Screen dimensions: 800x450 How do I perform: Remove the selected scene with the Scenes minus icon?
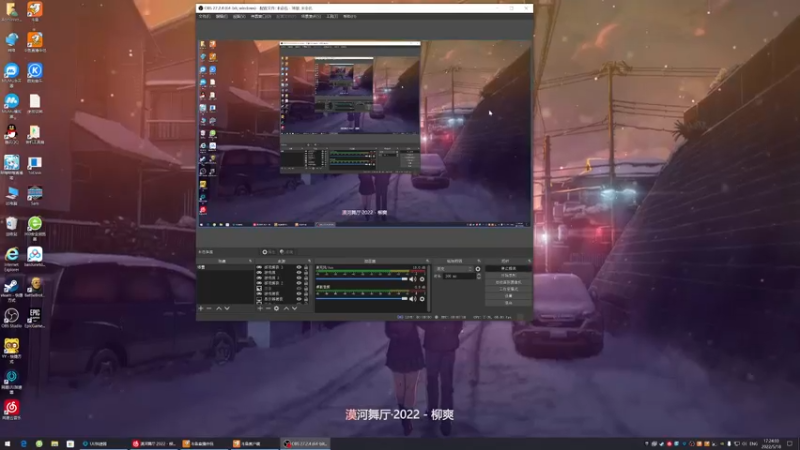click(209, 308)
